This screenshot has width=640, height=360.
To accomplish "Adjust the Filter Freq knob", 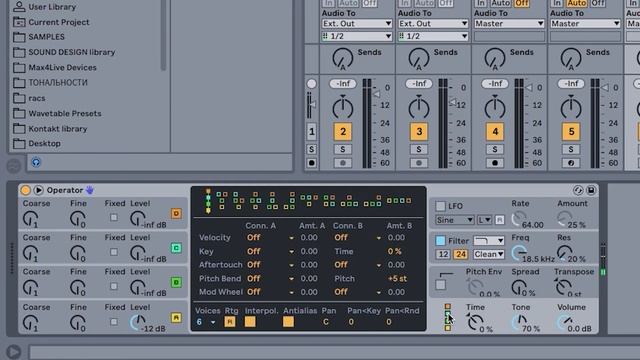I will [x=519, y=253].
